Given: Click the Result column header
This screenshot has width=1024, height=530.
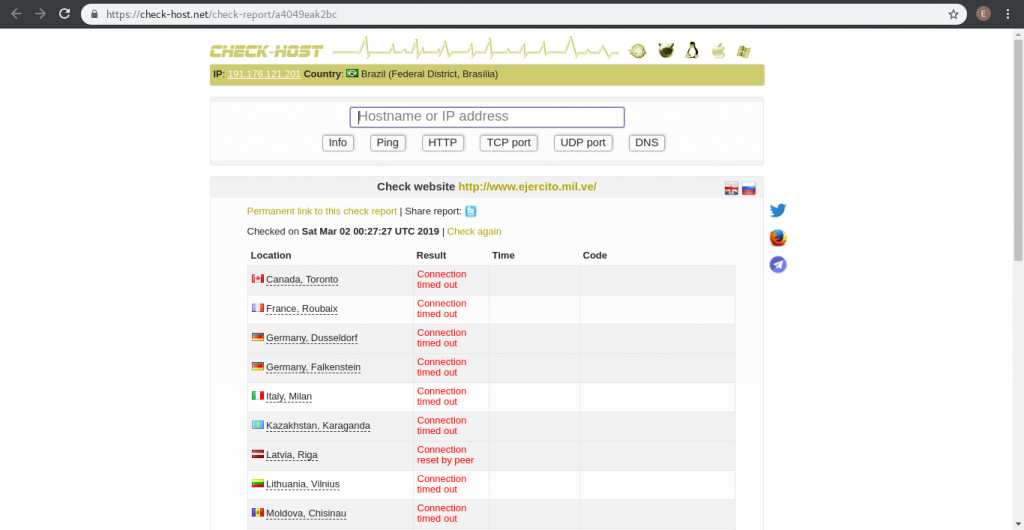Looking at the screenshot, I should [x=431, y=255].
